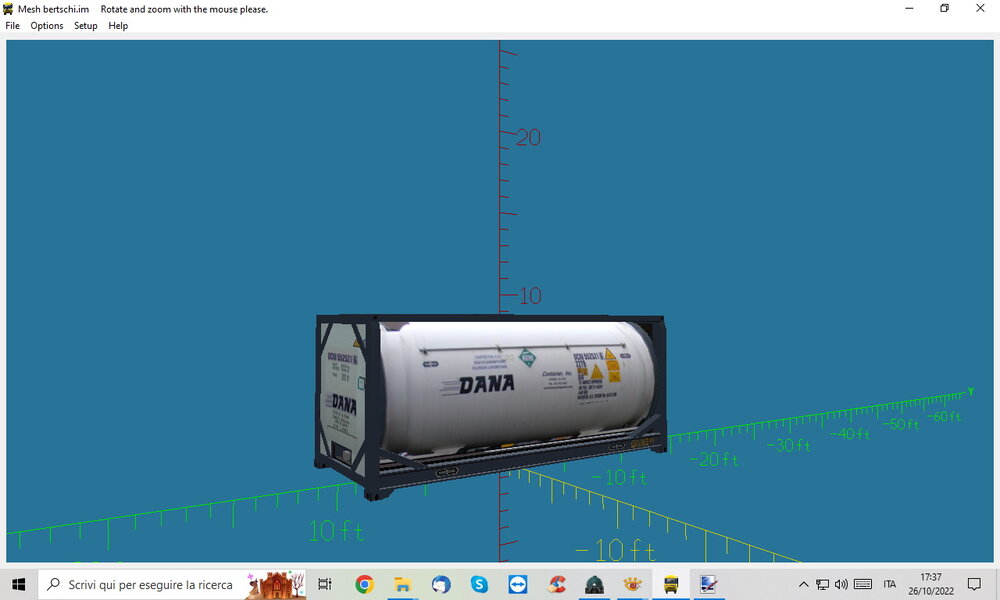
Task: Close the Mesh viewer window
Action: coord(980,8)
